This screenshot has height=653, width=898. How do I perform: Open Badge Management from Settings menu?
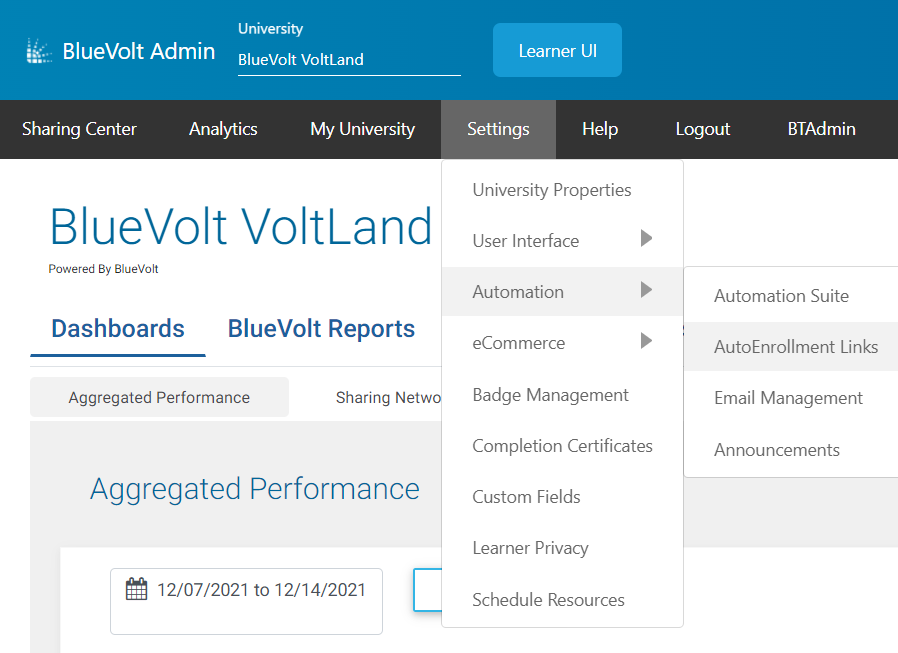[562, 395]
